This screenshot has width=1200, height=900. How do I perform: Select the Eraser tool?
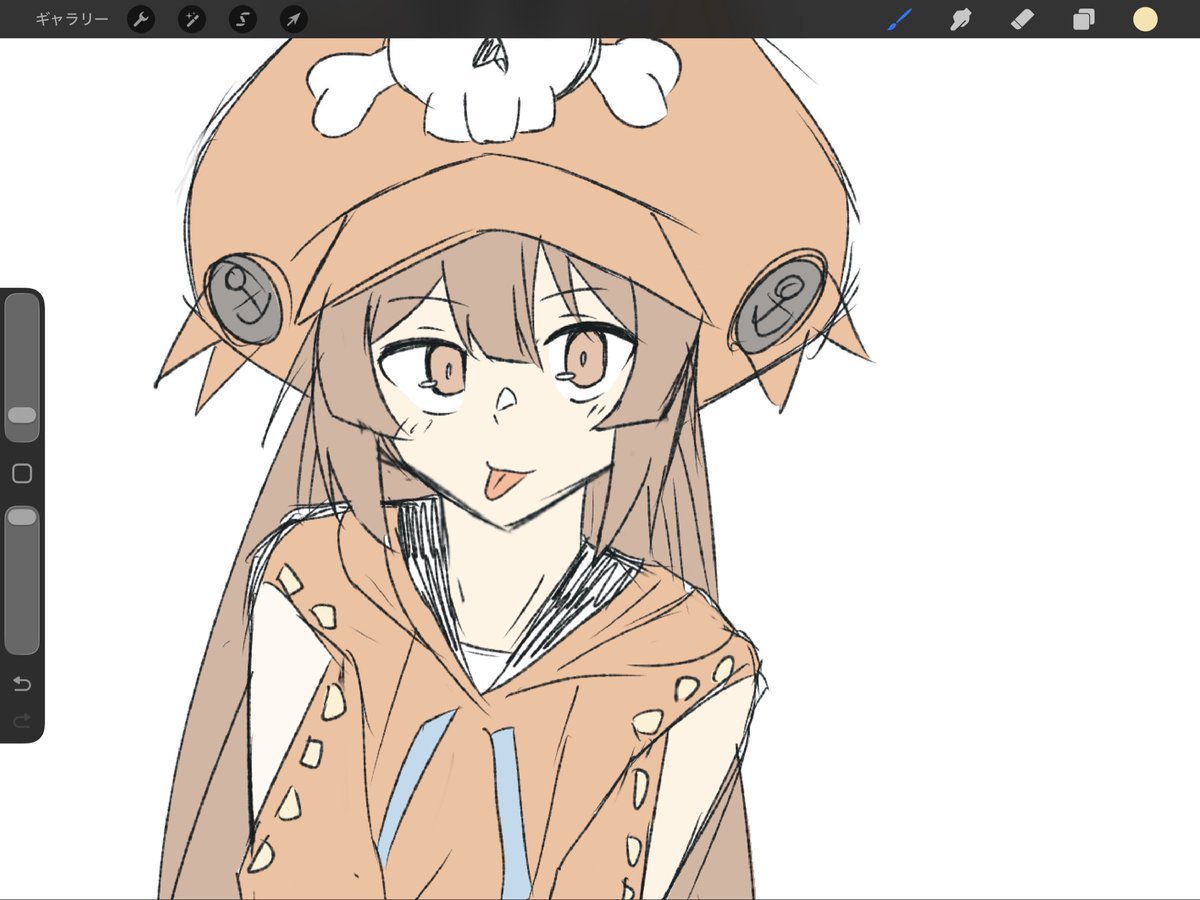[1022, 19]
